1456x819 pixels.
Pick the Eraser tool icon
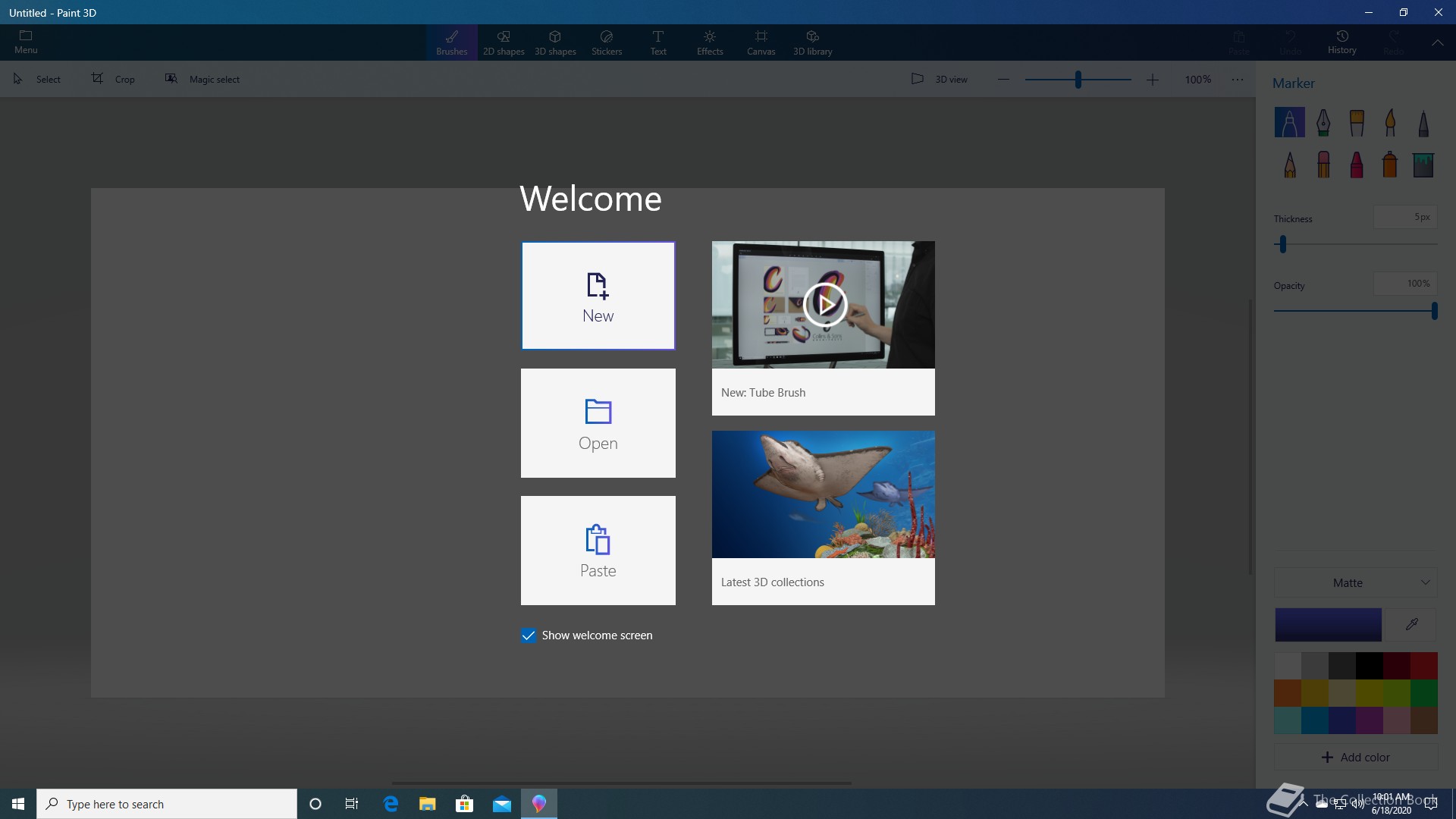point(1323,165)
